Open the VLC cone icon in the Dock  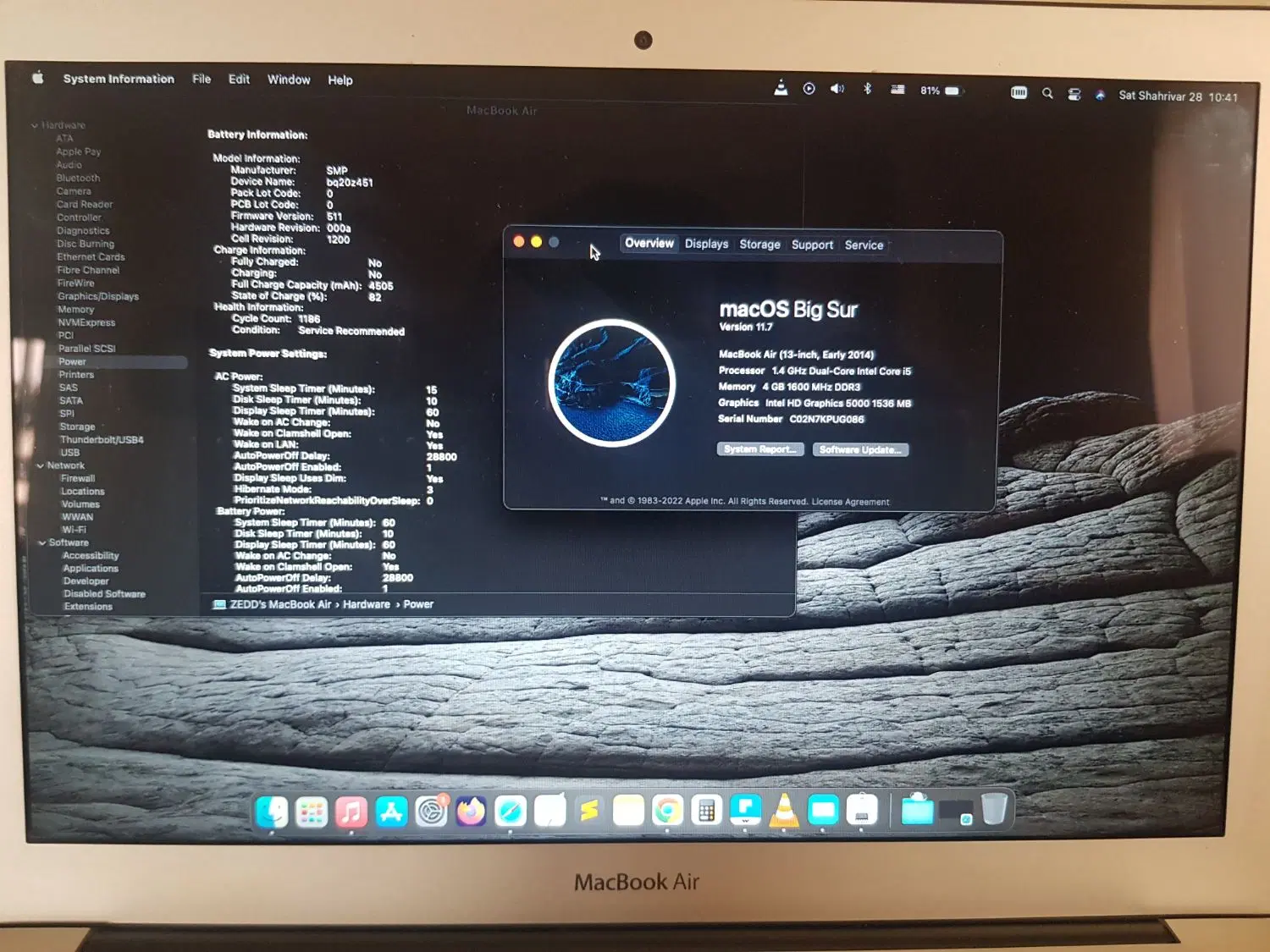click(x=785, y=811)
